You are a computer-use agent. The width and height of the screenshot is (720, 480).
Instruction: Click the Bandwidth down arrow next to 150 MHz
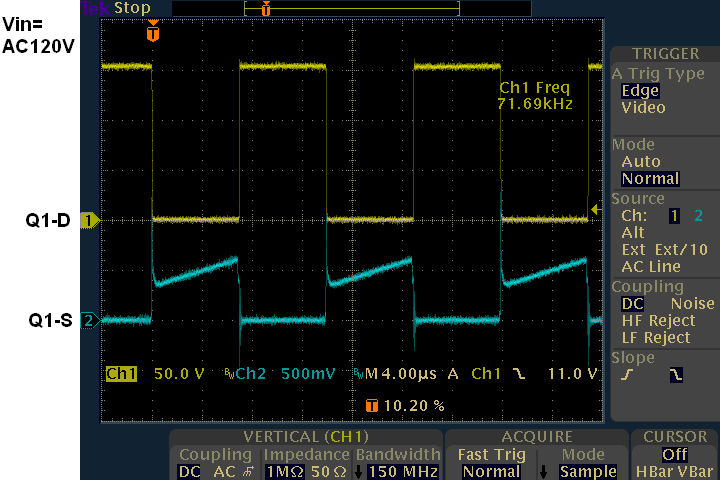coord(359,471)
